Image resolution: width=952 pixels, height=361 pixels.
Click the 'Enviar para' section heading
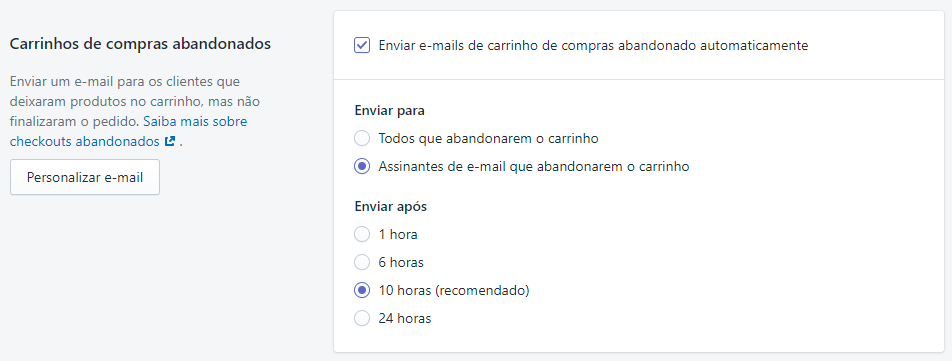click(389, 111)
